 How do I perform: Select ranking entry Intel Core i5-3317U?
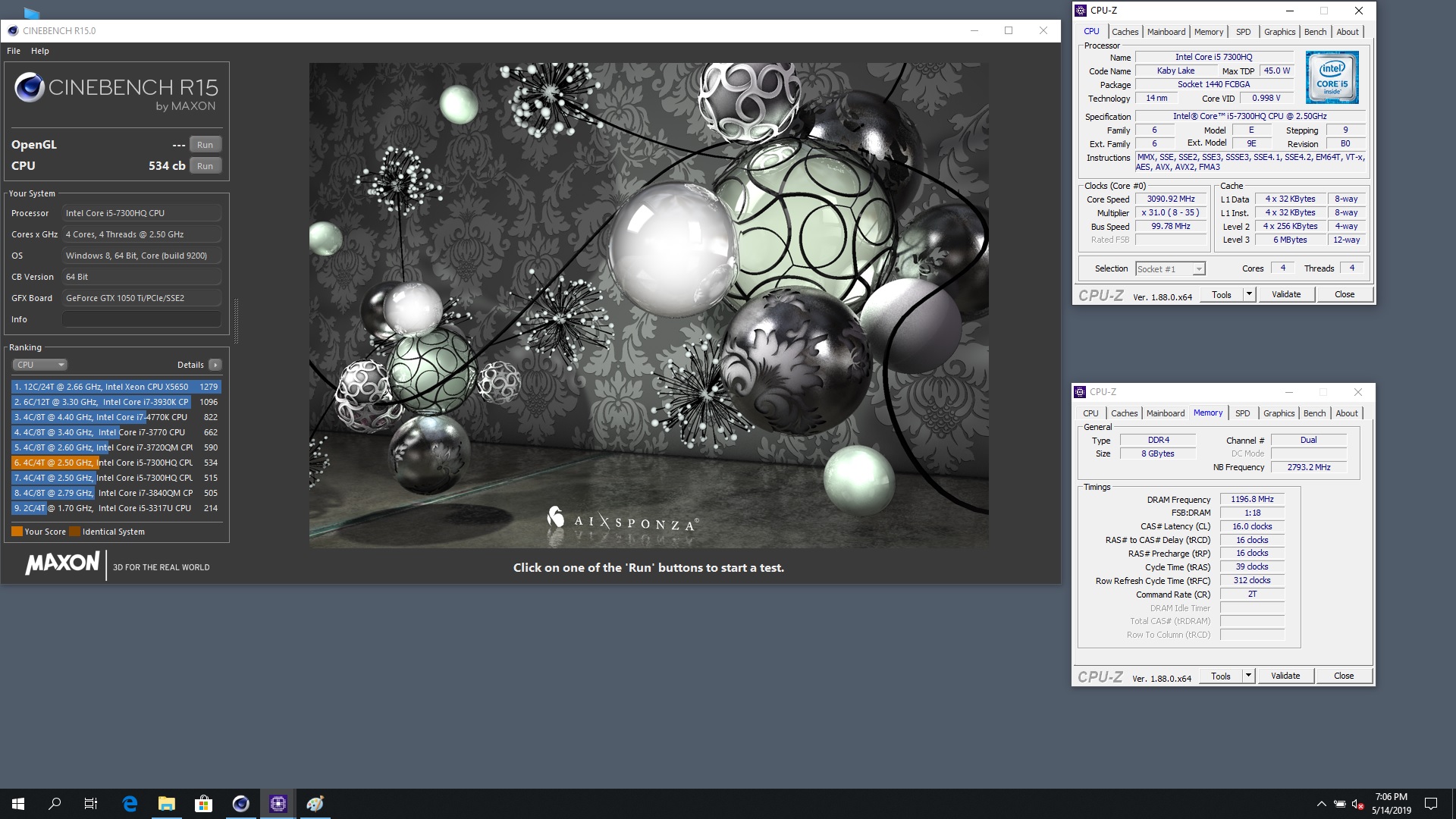point(116,508)
